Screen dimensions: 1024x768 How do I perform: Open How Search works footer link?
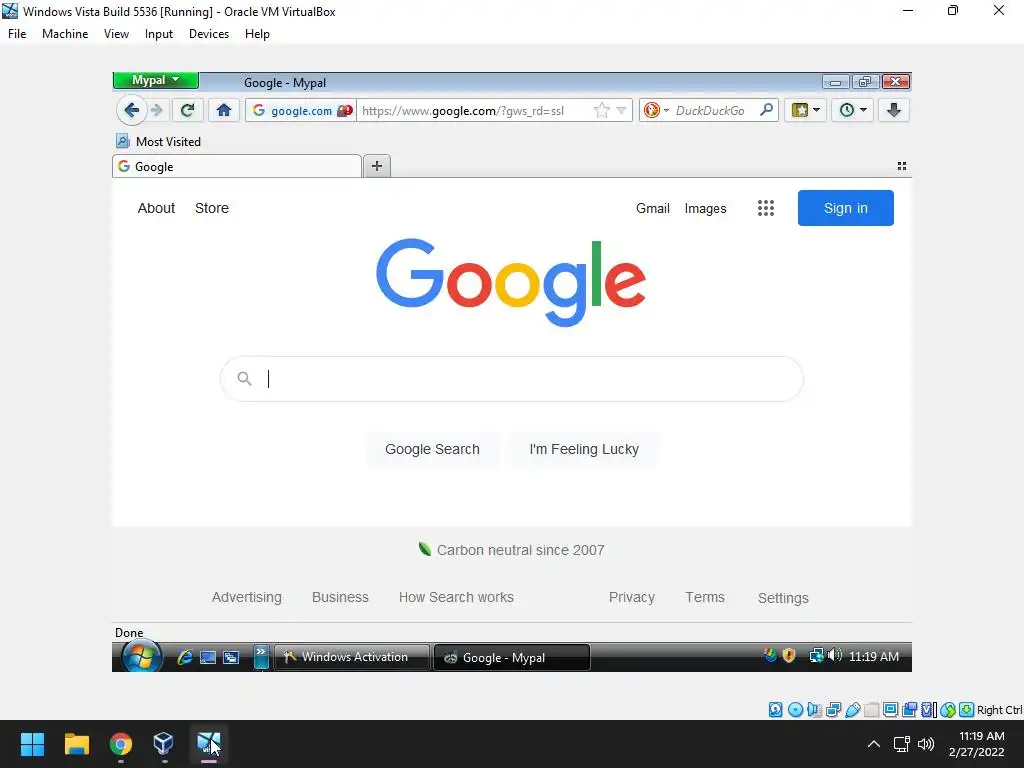(x=456, y=598)
